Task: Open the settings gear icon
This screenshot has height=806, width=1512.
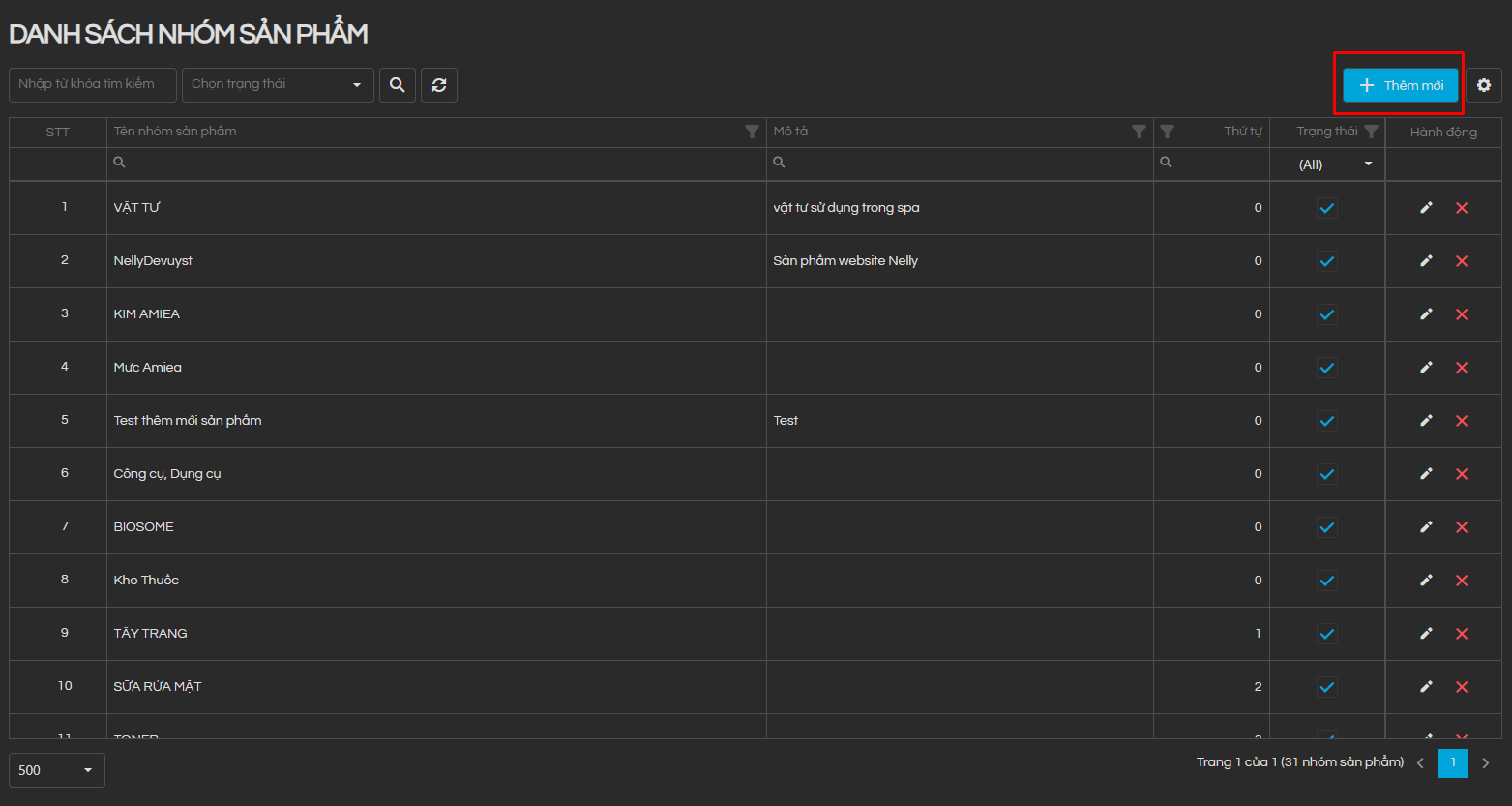Action: click(x=1483, y=85)
